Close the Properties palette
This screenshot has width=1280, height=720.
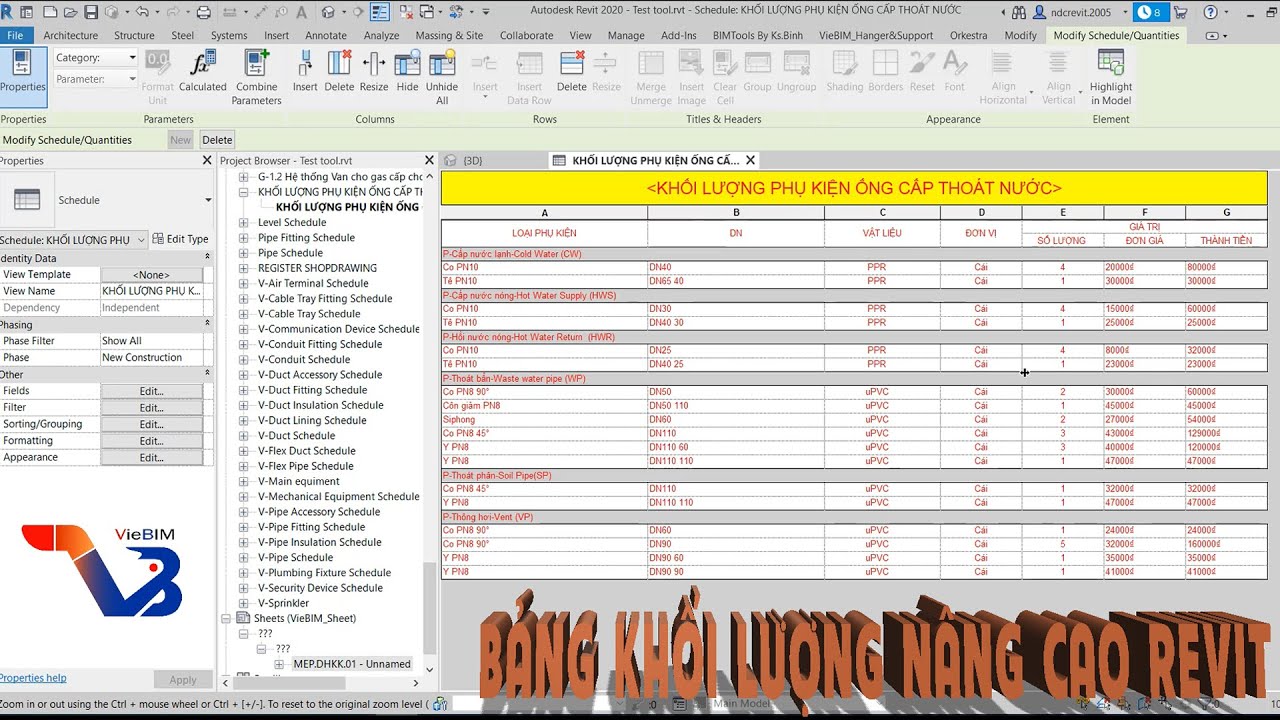tap(207, 160)
